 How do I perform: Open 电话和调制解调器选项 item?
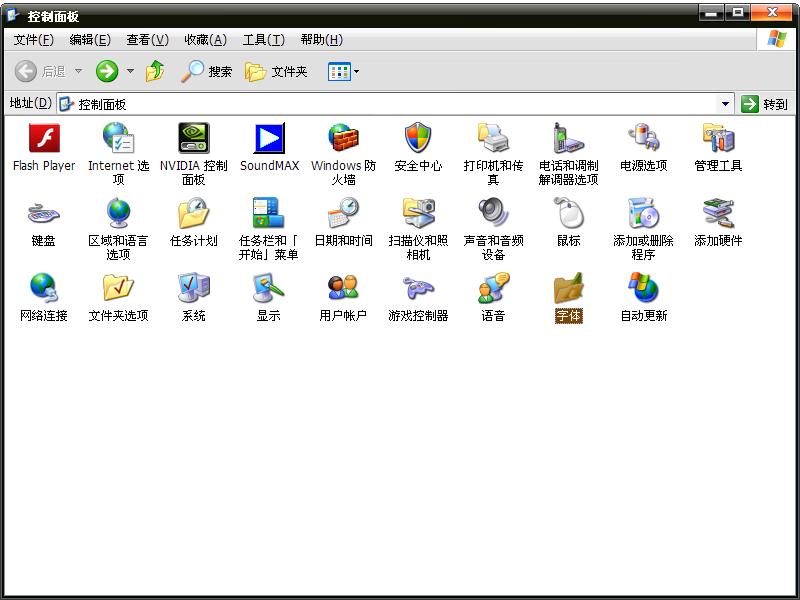568,153
